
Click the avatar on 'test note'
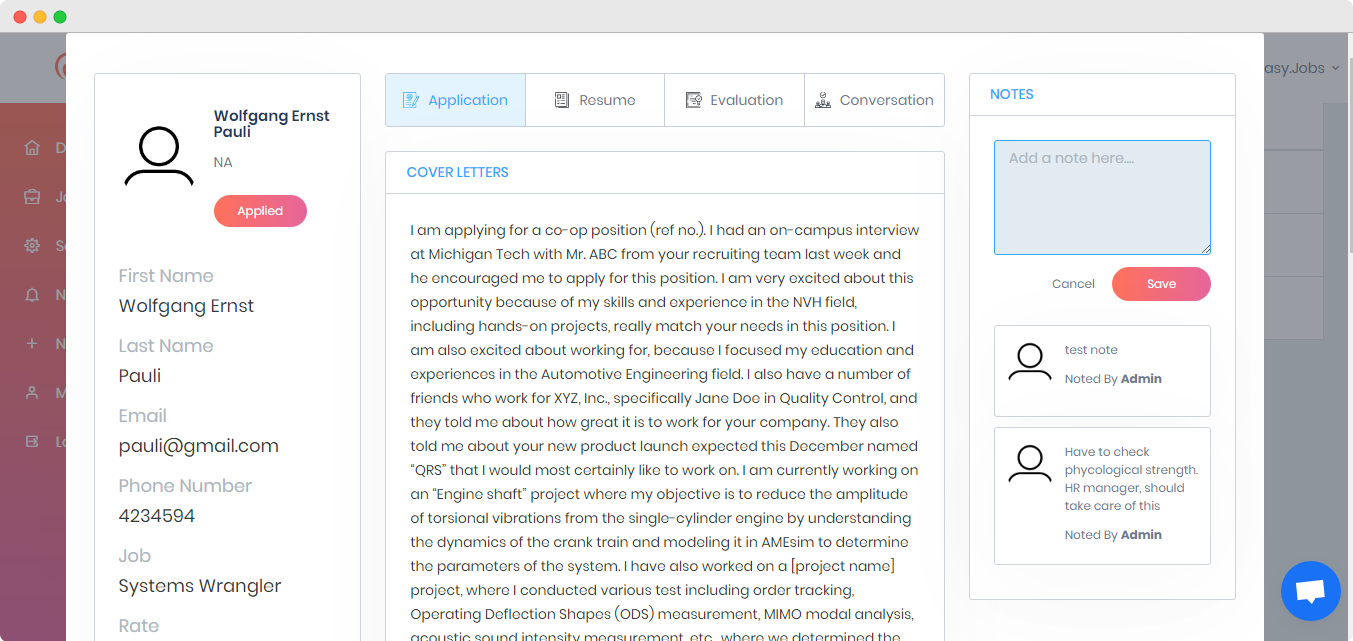(1030, 362)
